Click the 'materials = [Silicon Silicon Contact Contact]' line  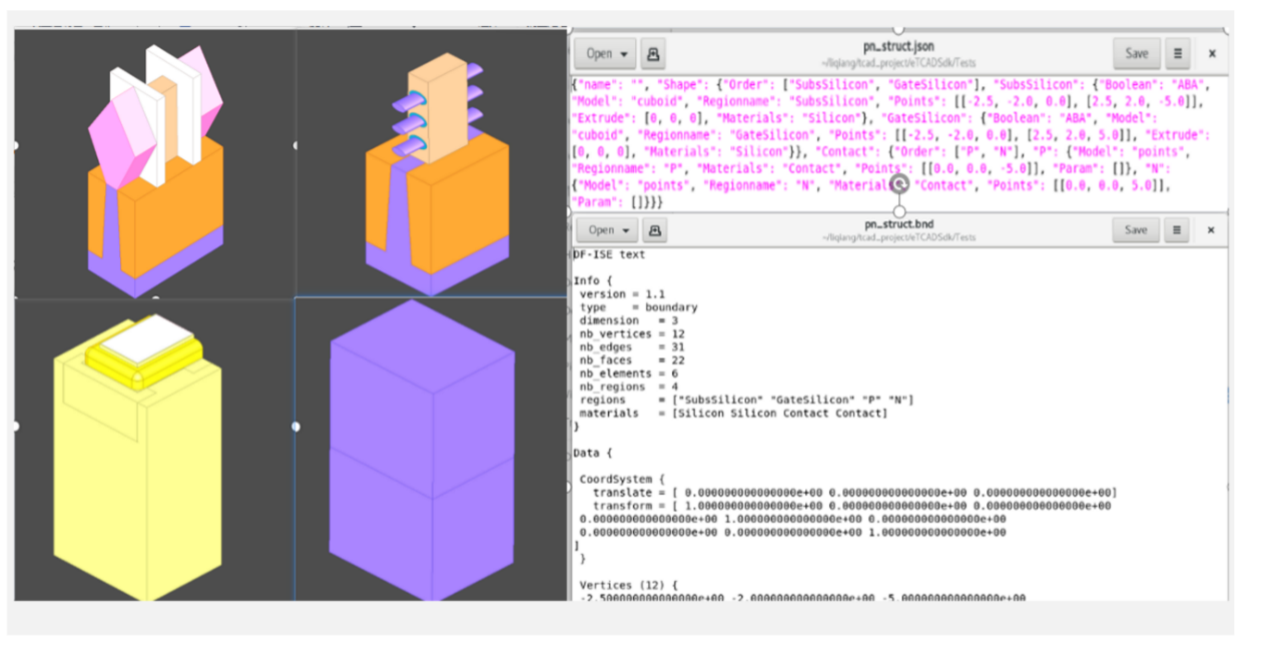click(732, 413)
